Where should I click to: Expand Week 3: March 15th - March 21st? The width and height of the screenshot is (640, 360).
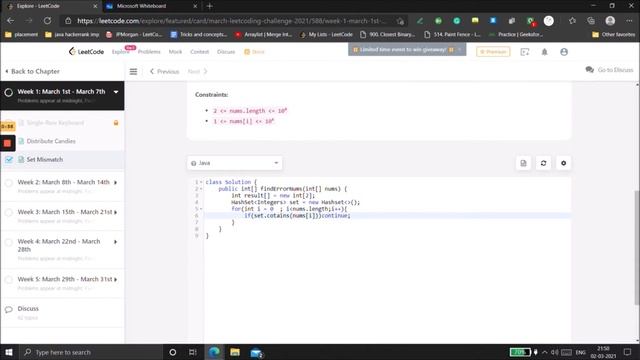click(x=116, y=212)
